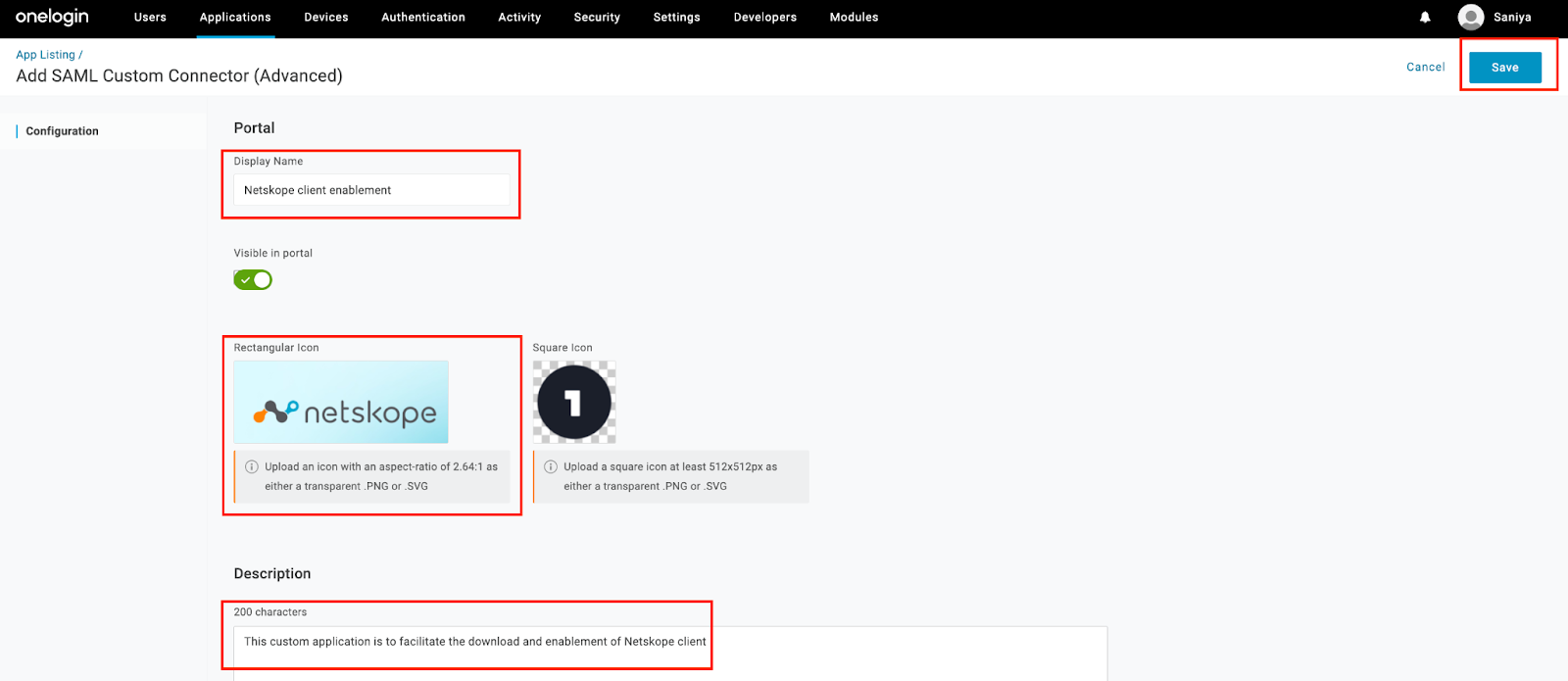Open the Users menu
Viewport: 1568px width, 681px height.
pyautogui.click(x=150, y=17)
